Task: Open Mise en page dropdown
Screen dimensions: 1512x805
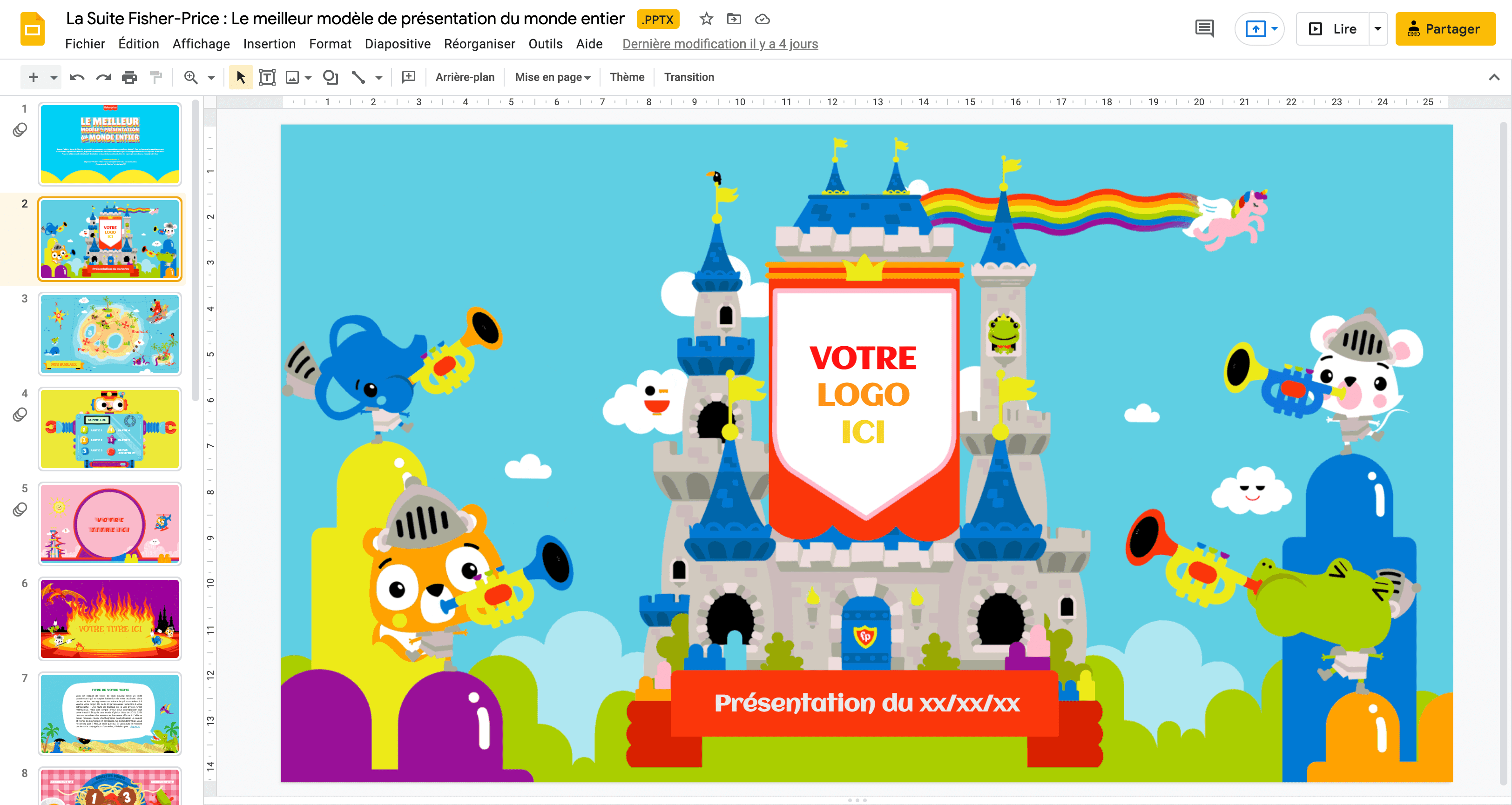Action: [552, 77]
